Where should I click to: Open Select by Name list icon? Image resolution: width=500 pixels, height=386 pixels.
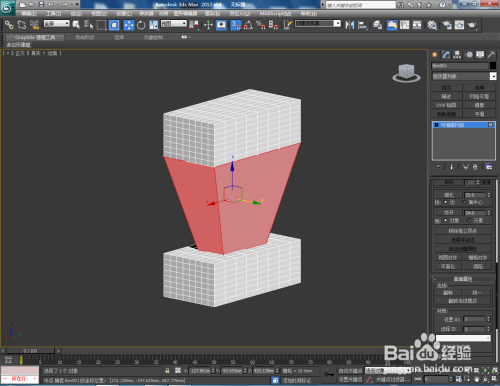pos(88,25)
